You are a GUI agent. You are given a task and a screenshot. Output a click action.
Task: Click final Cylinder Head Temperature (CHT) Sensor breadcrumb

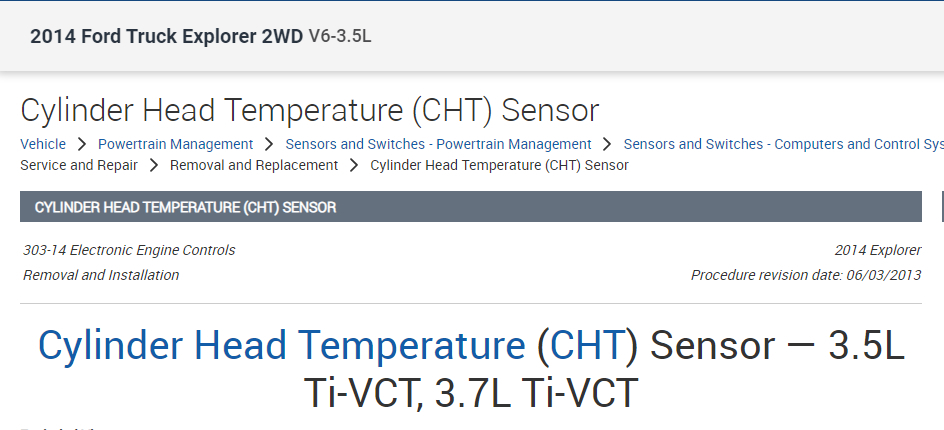click(499, 165)
